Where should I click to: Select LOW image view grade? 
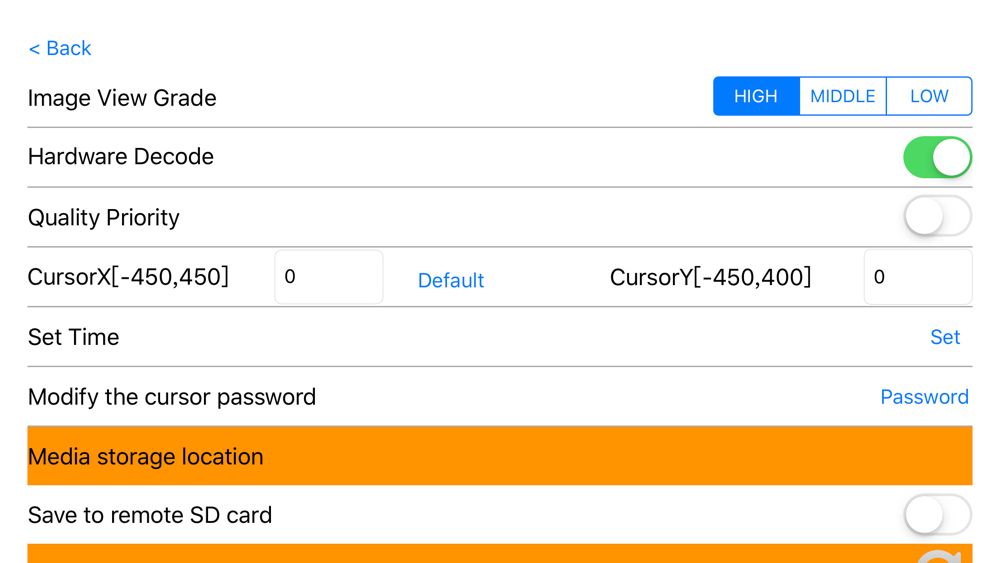[929, 96]
